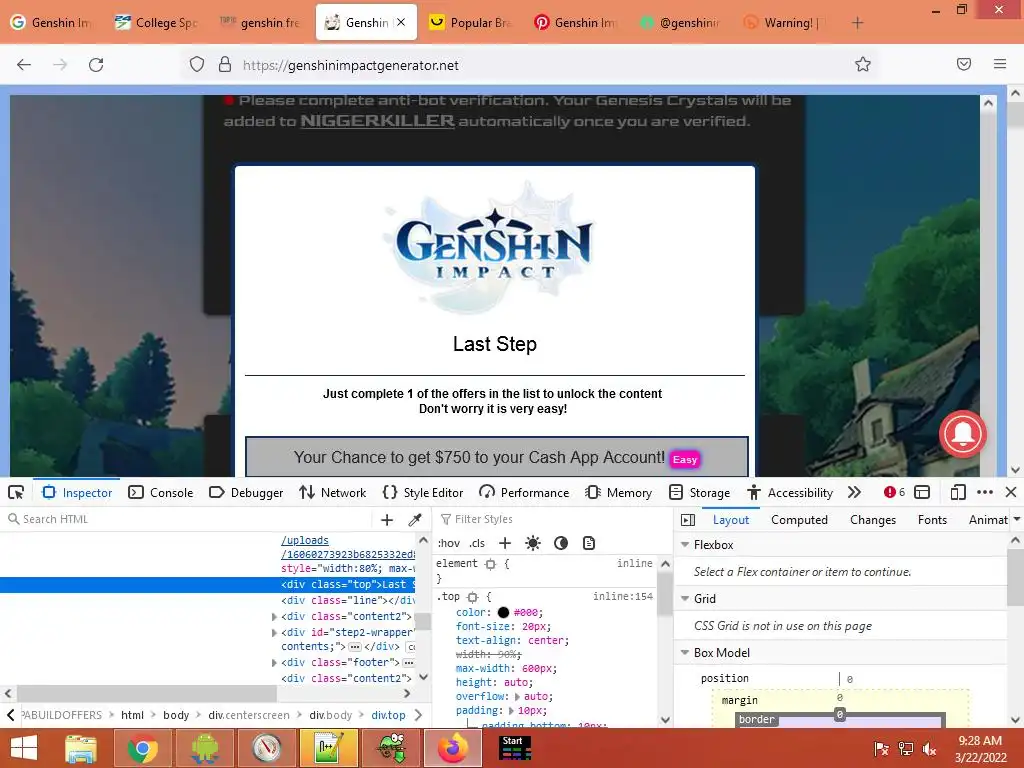Open the Storage tab
This screenshot has width=1024, height=768.
click(x=699, y=492)
